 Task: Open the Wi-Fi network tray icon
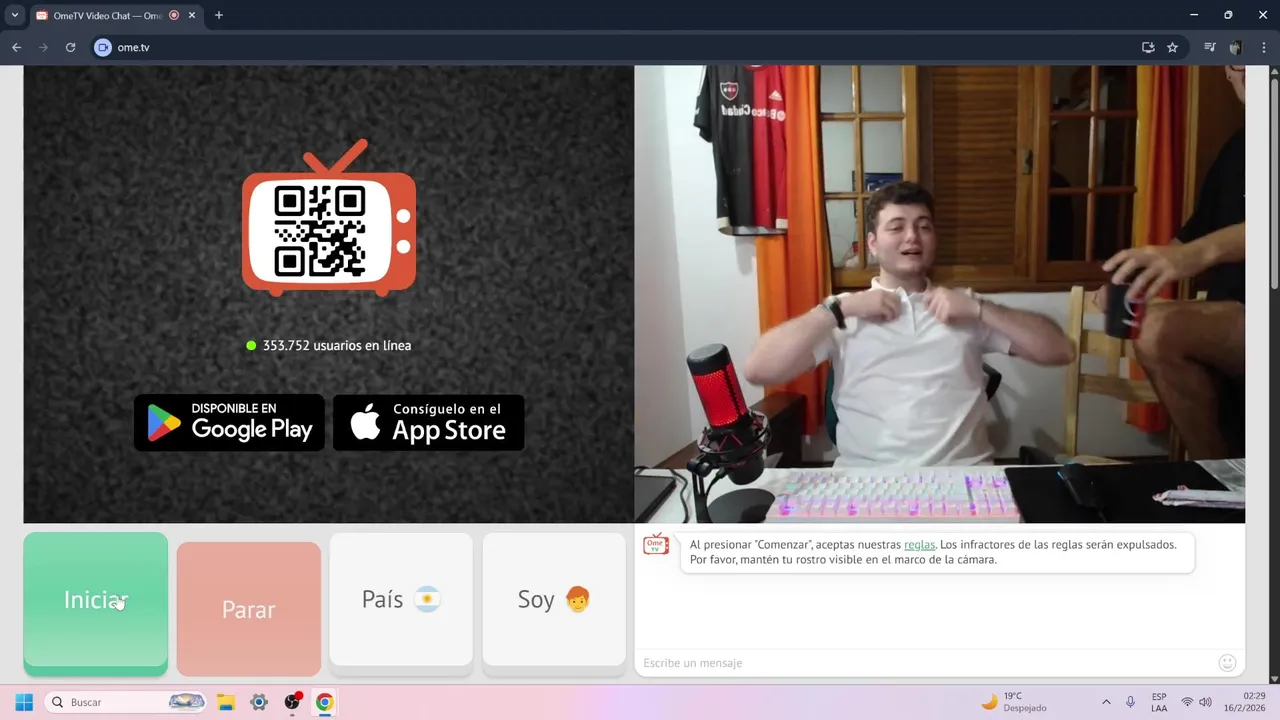click(1187, 702)
